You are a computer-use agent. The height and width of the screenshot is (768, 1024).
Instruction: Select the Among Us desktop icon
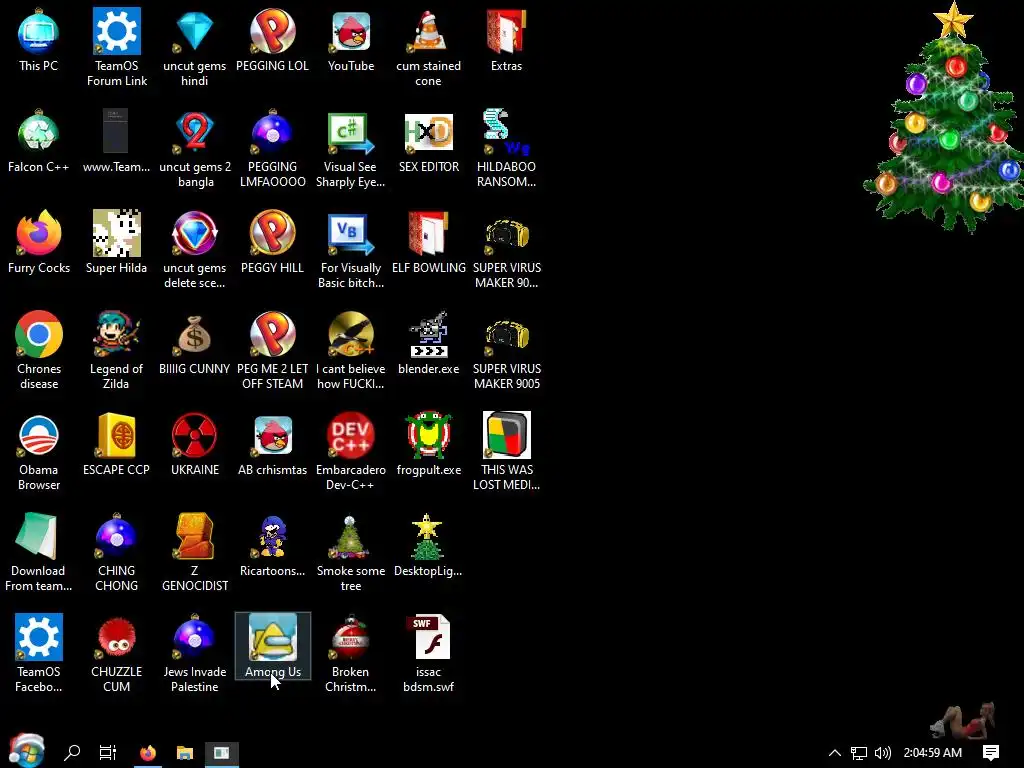coord(272,646)
